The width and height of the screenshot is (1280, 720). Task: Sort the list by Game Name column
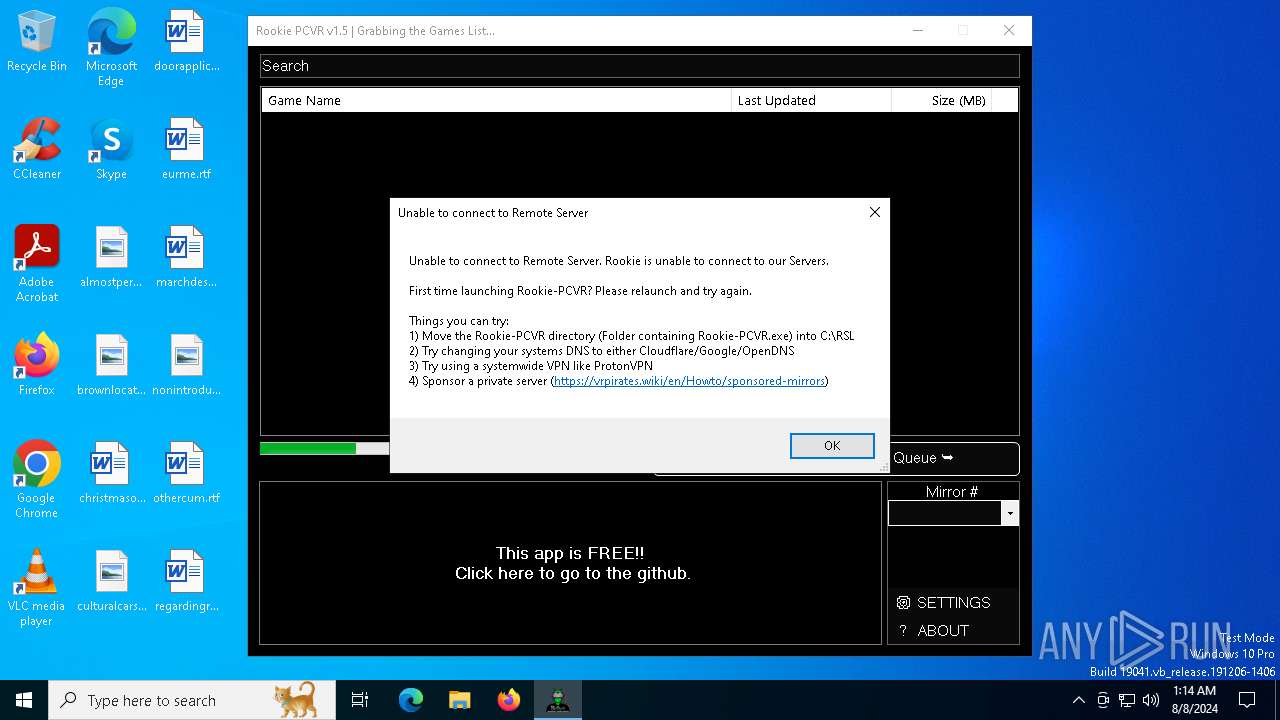(x=496, y=100)
